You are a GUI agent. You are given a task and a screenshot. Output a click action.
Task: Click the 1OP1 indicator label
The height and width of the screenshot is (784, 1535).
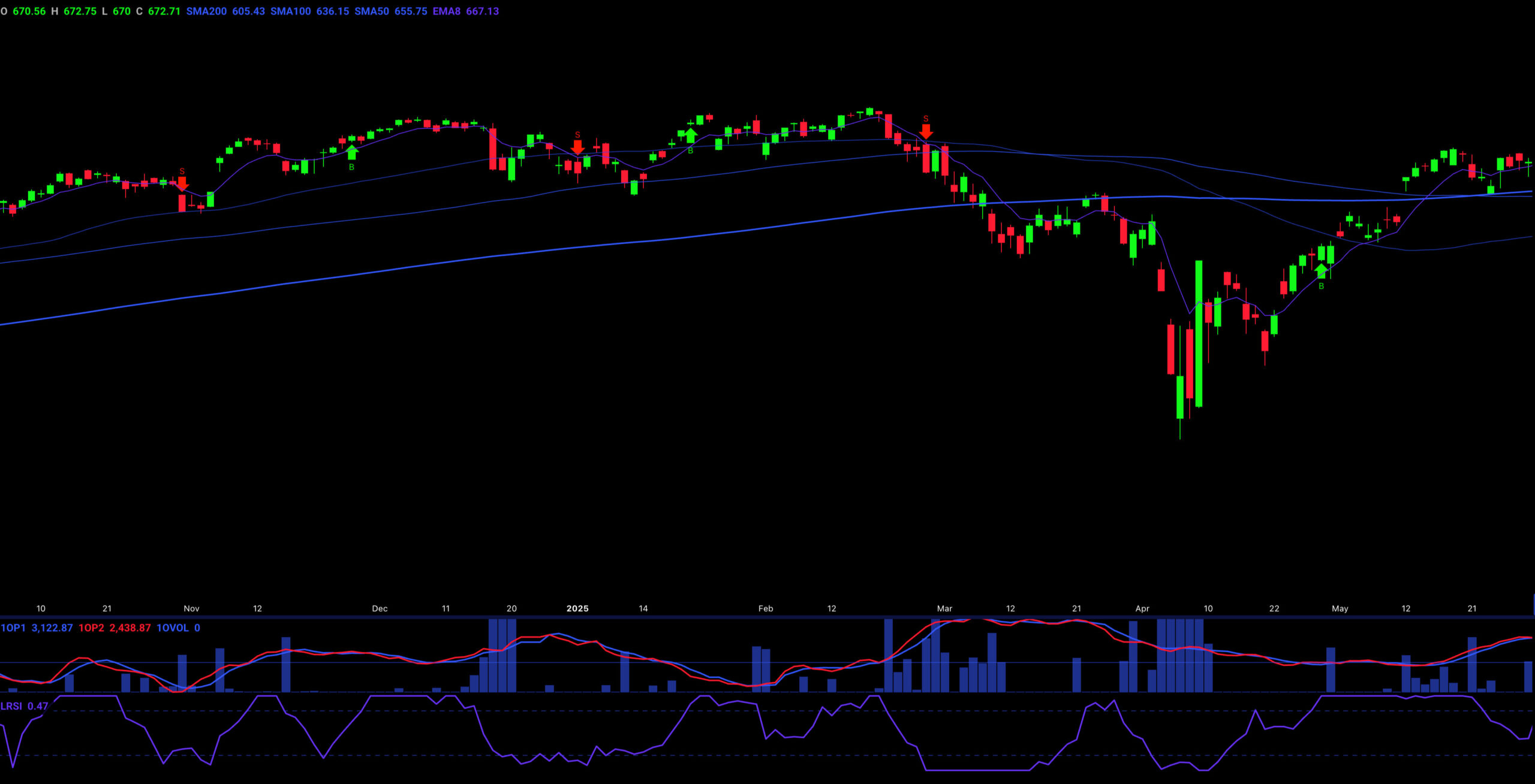pos(13,628)
